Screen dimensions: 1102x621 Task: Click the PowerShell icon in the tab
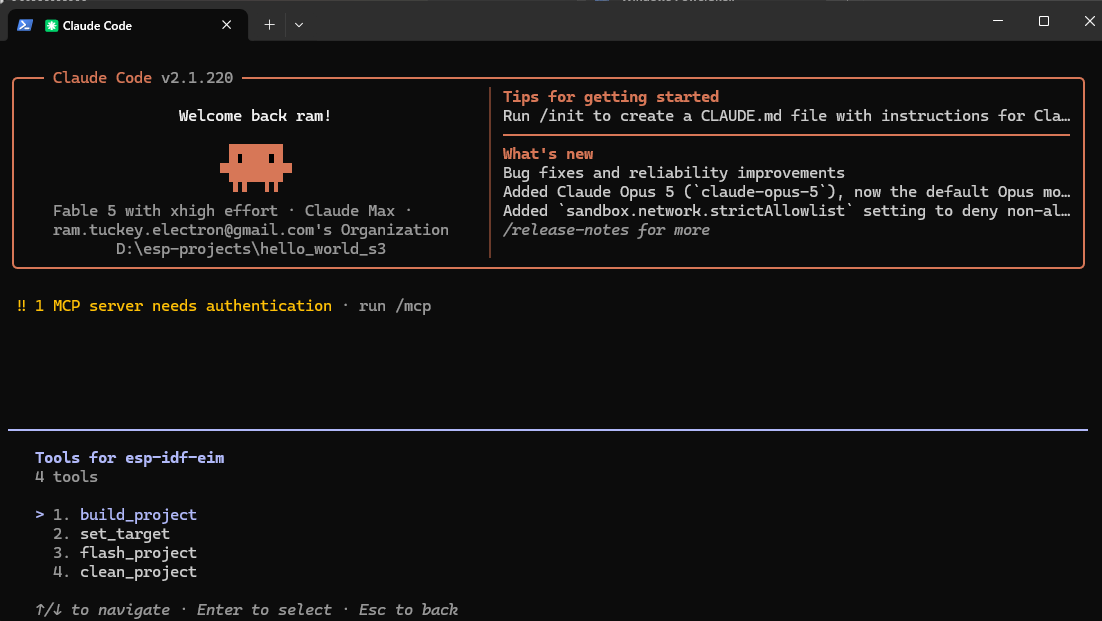pos(25,25)
